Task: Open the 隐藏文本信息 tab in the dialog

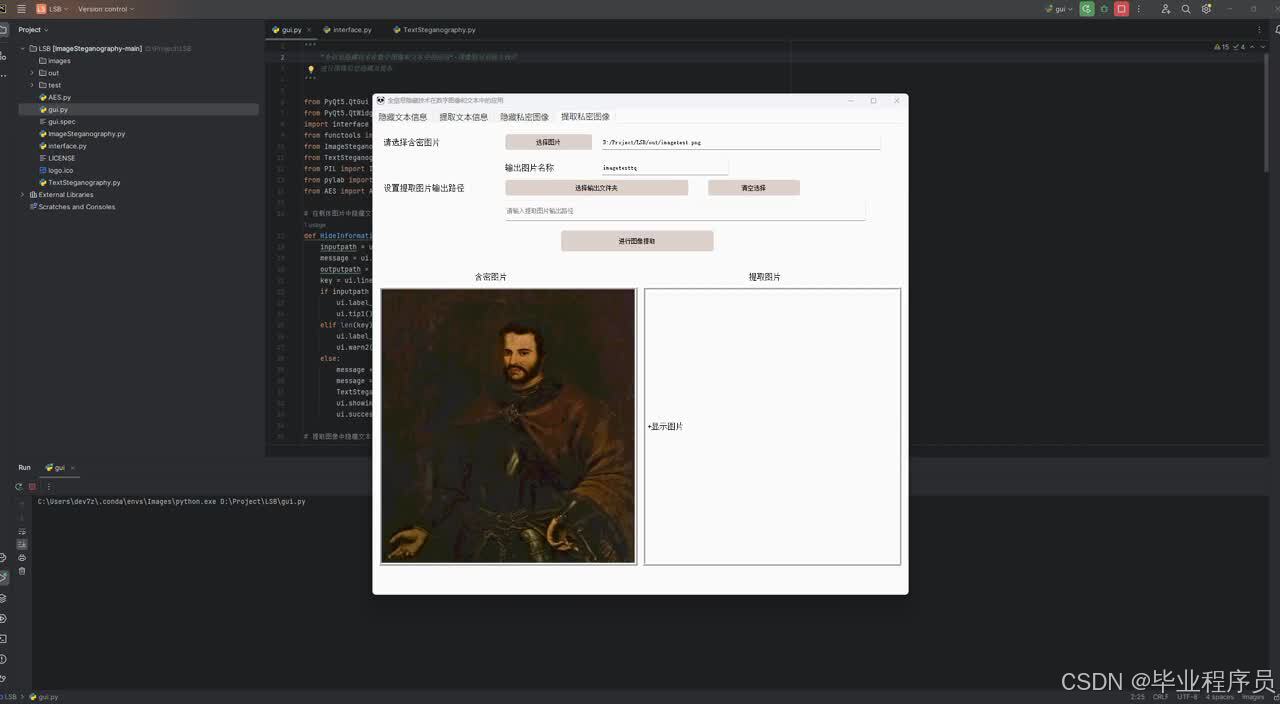Action: (402, 116)
